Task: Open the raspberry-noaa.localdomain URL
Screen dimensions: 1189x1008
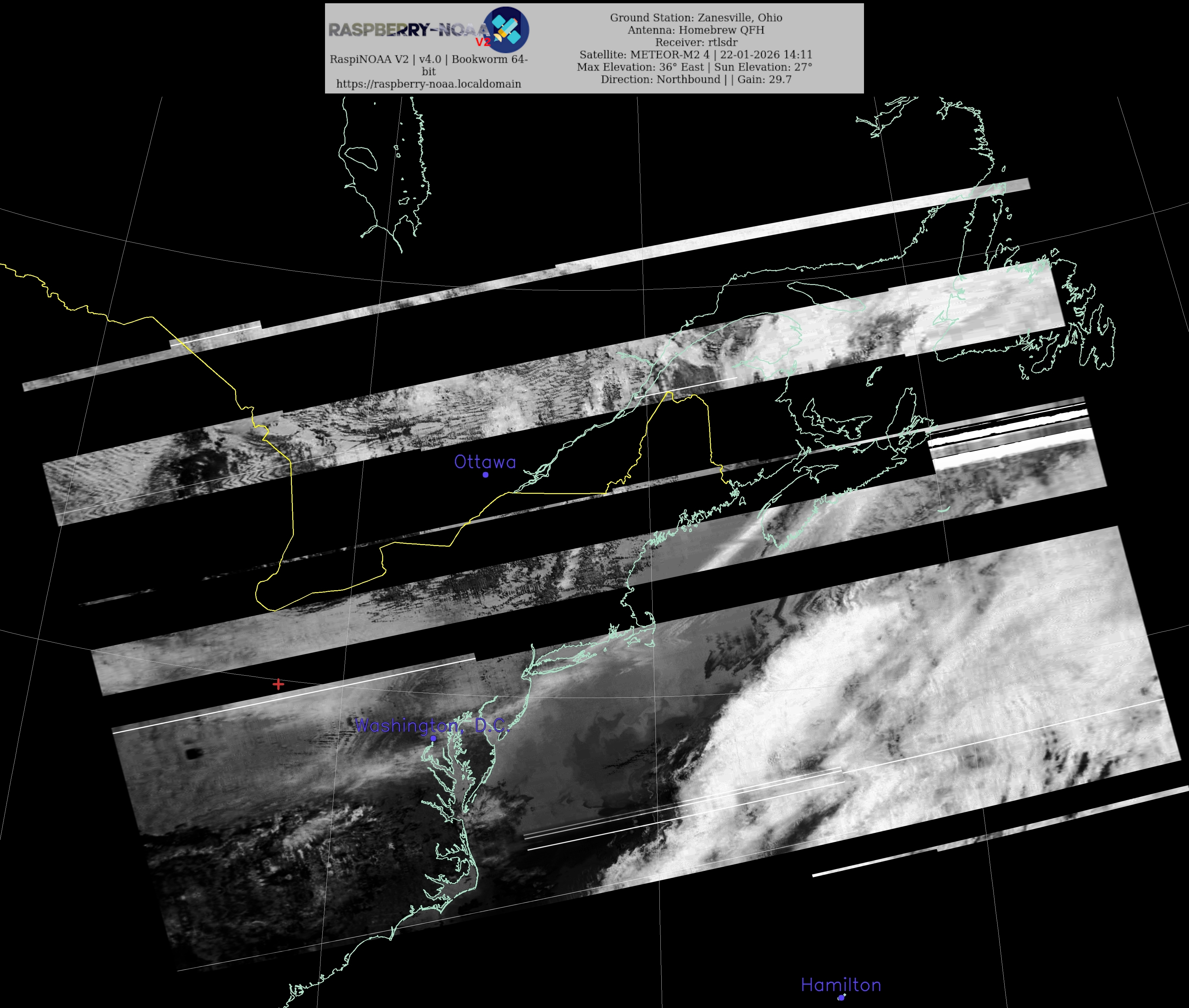Action: [x=429, y=84]
